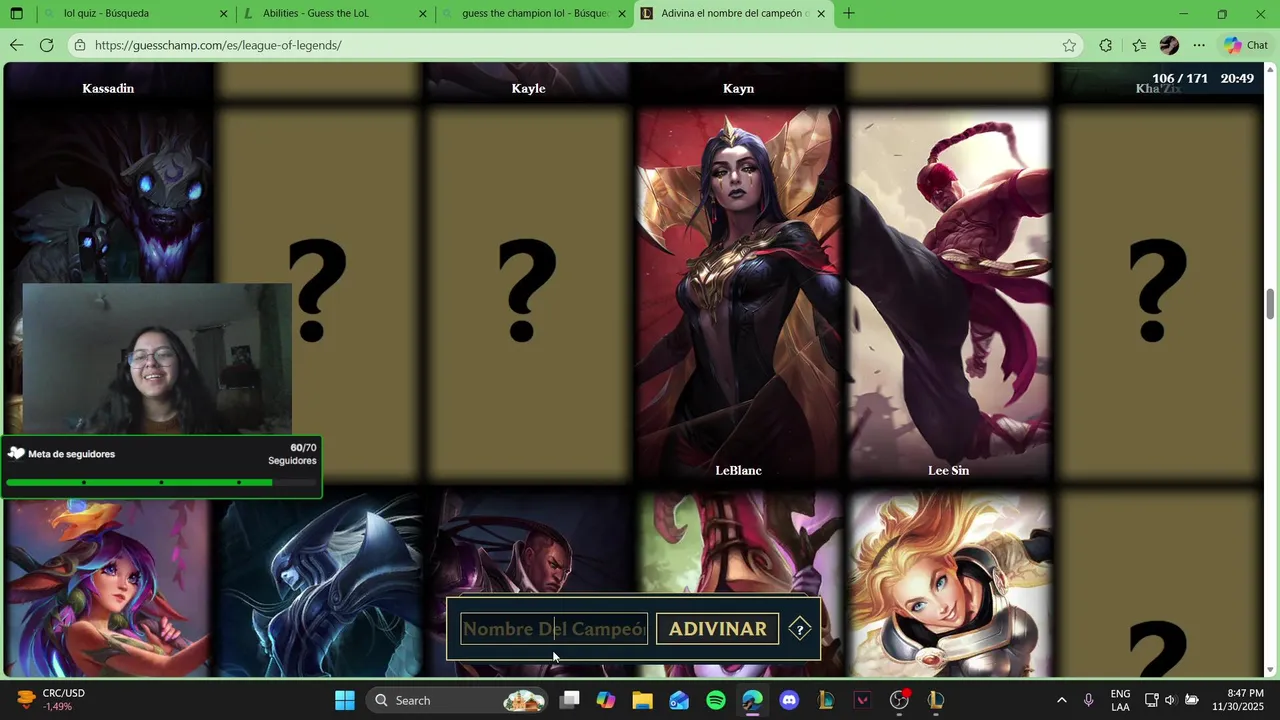Click the Lee Sin champion card

[x=948, y=294]
